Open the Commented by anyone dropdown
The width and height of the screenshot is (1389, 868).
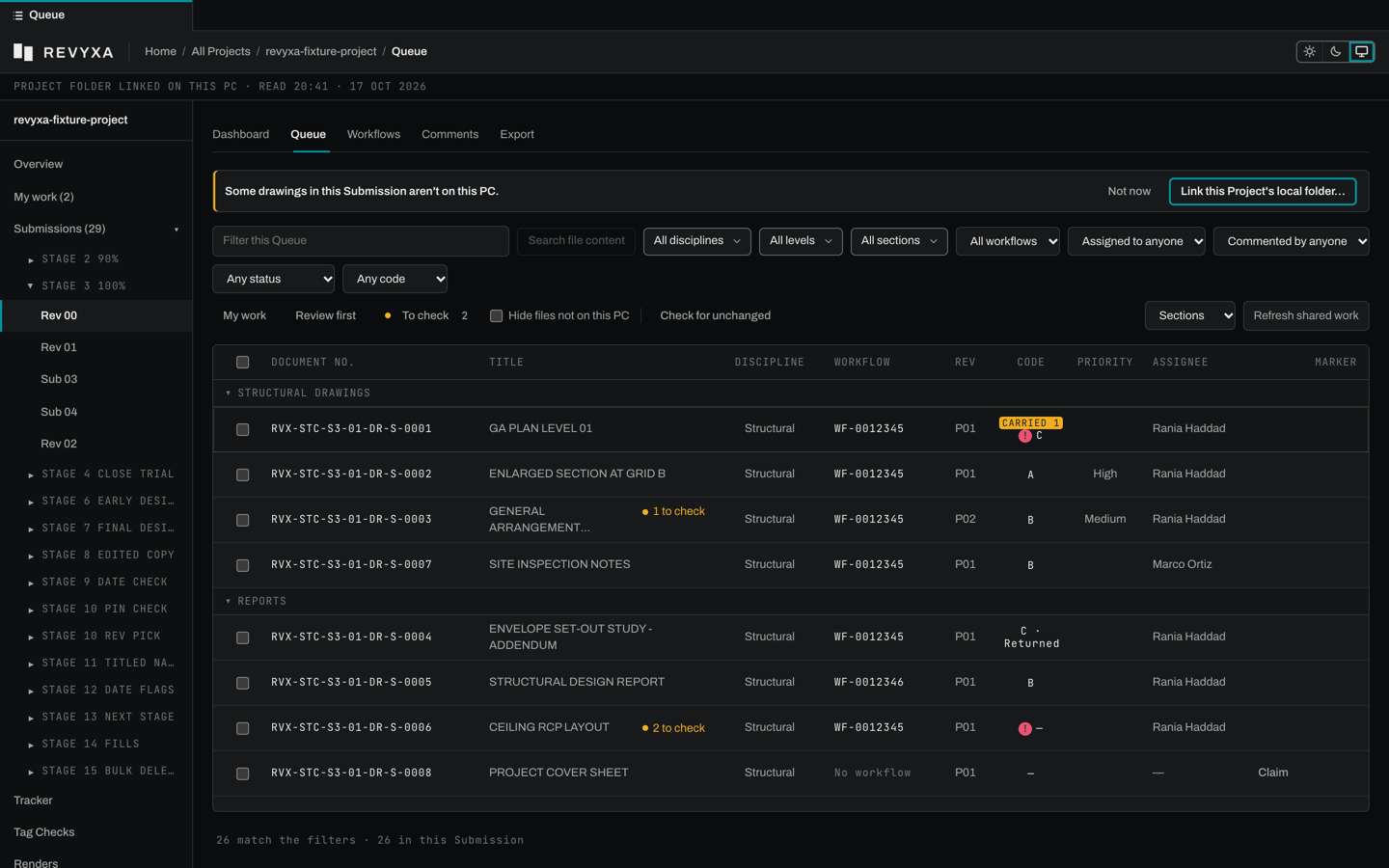tap(1292, 241)
